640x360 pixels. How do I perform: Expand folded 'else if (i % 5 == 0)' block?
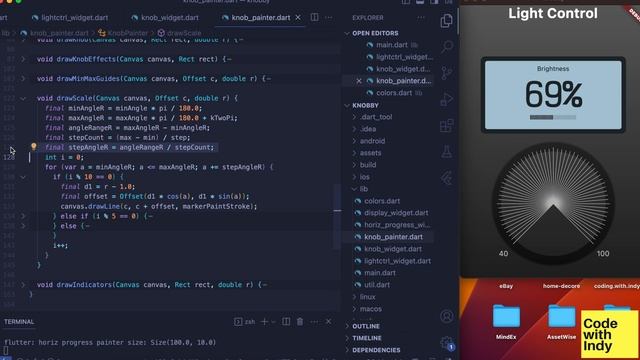click(23, 216)
